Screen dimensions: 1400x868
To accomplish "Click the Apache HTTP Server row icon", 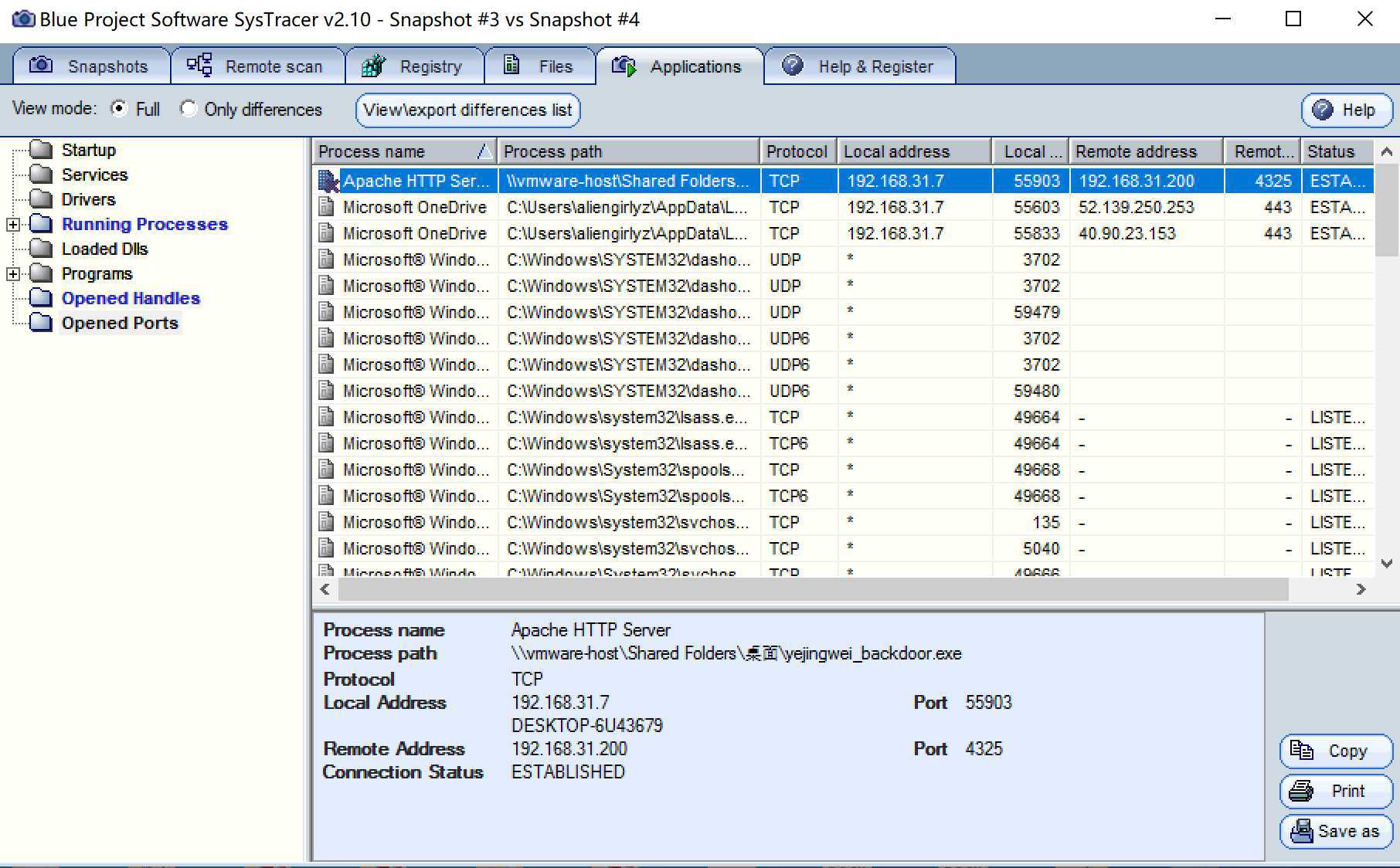I will [328, 181].
